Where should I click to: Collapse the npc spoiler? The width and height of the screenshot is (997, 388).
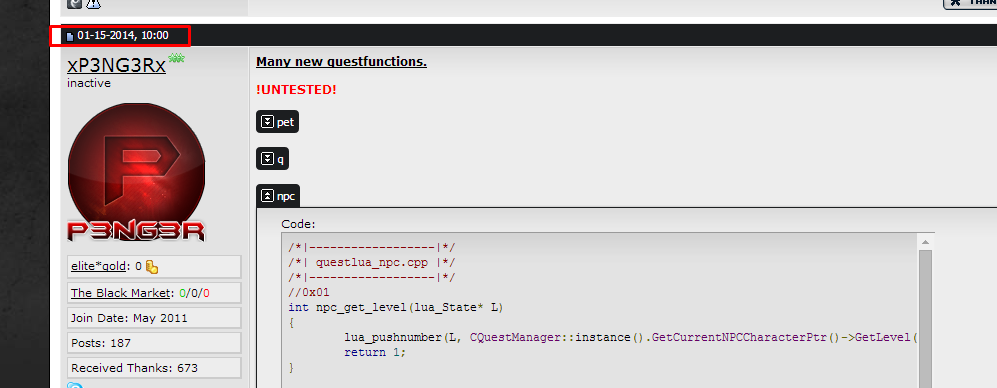(277, 197)
